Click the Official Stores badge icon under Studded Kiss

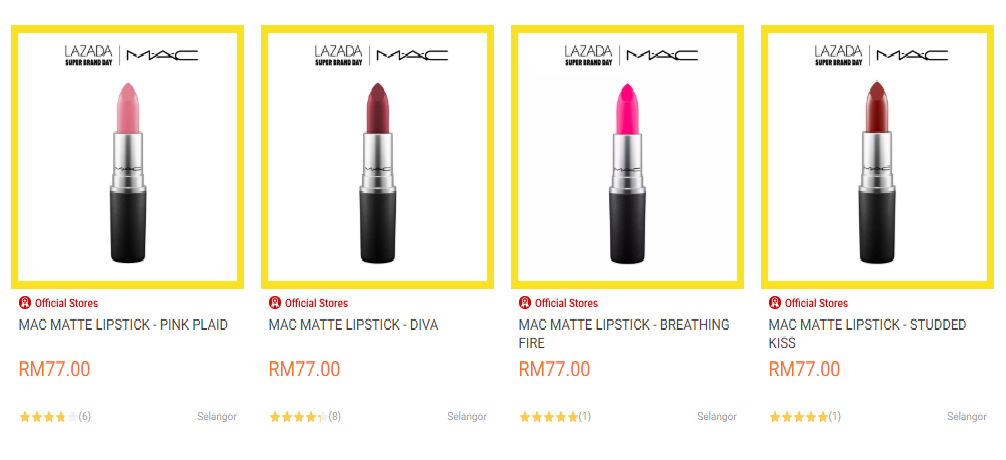[x=775, y=303]
